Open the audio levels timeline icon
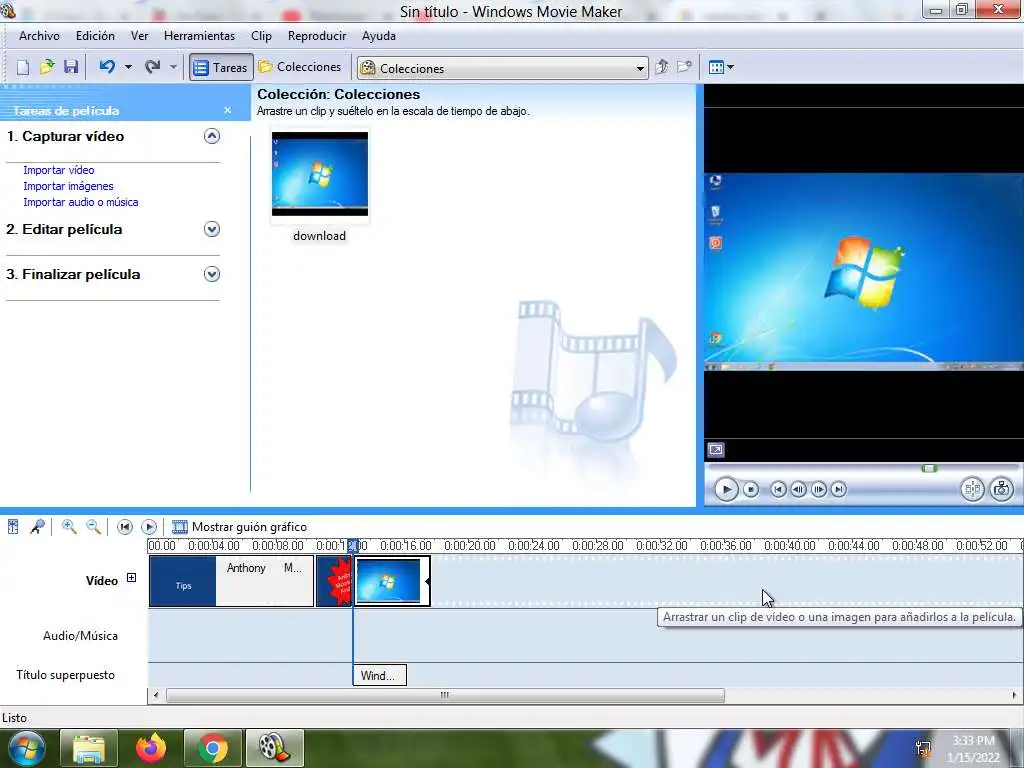This screenshot has height=768, width=1024. point(13,526)
